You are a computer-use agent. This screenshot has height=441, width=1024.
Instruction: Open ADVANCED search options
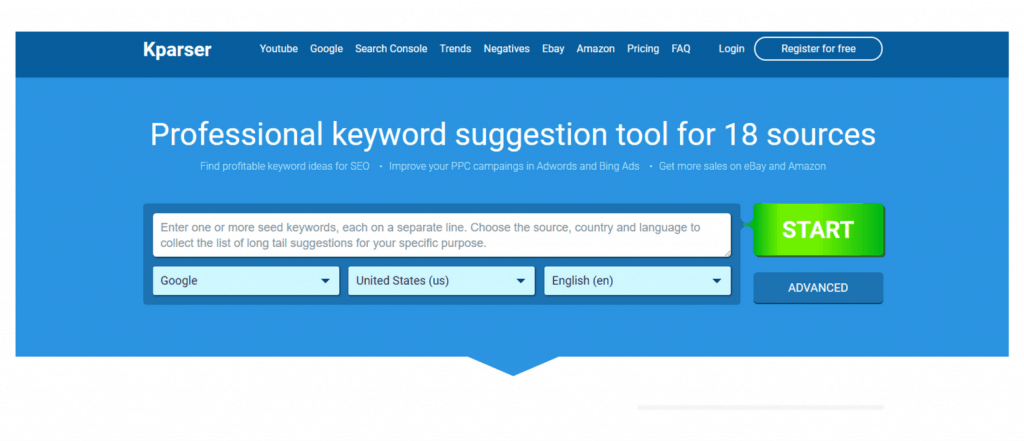tap(818, 288)
